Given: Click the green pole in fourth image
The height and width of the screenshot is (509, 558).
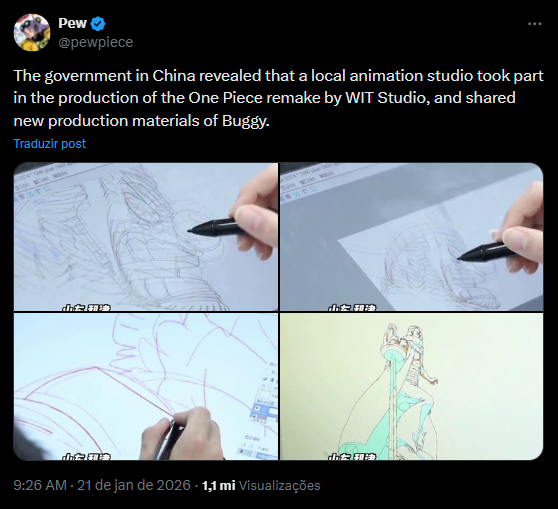Looking at the screenshot, I should point(394,402).
